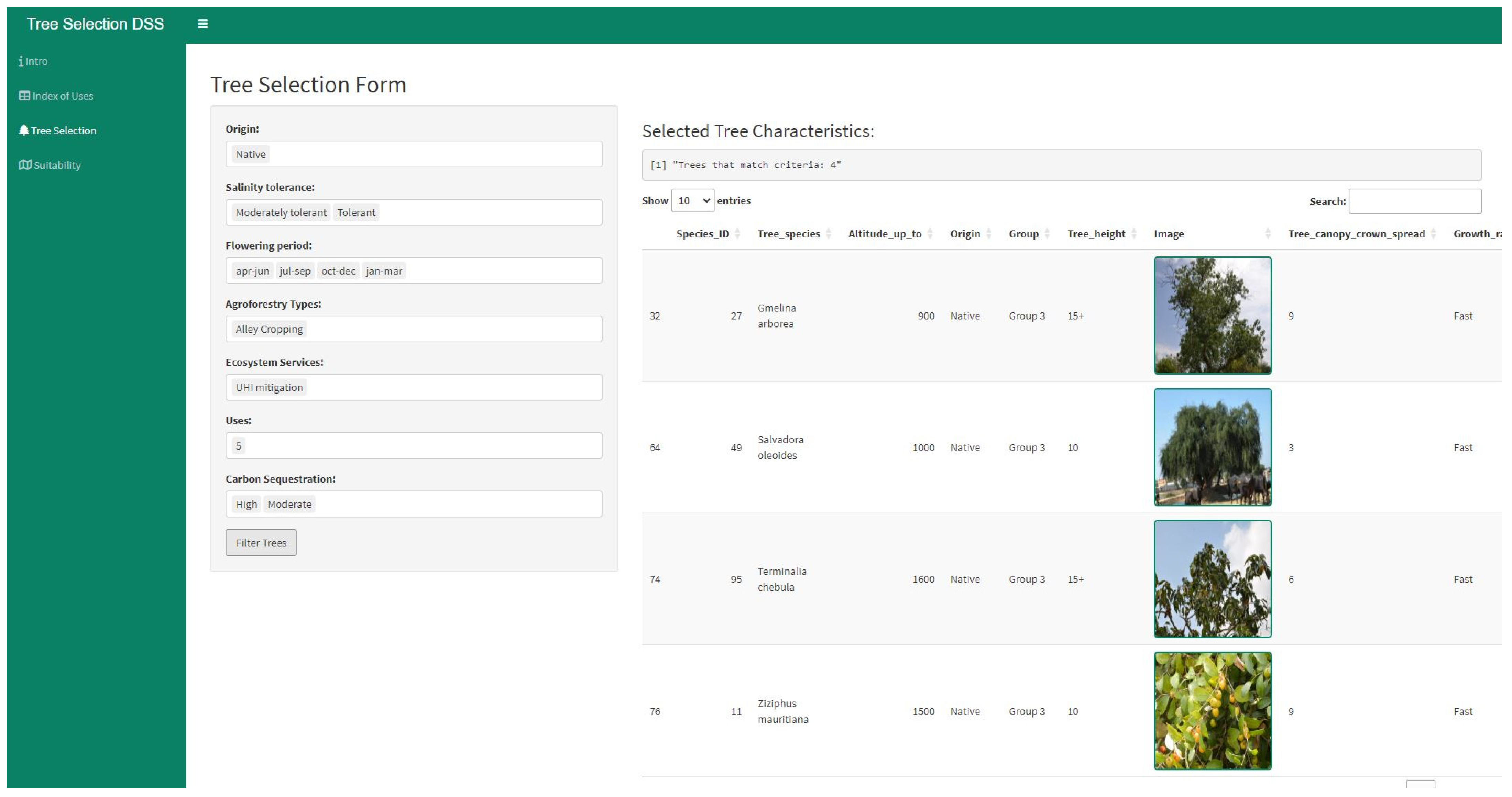
Task: Click the Suitability map icon
Action: click(25, 165)
